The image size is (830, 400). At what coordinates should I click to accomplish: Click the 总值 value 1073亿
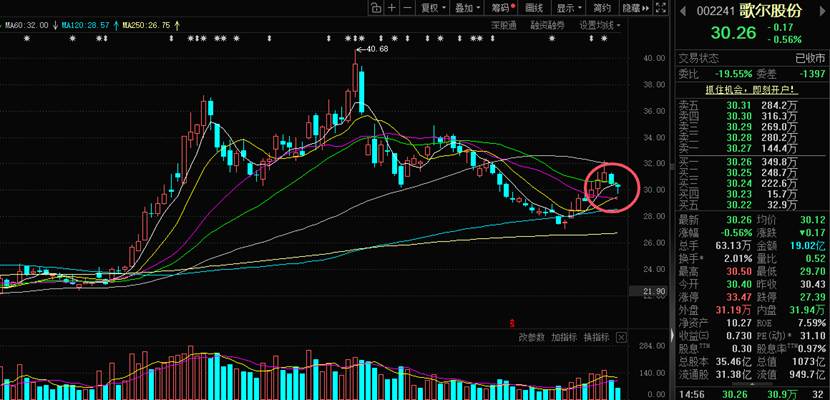809,361
